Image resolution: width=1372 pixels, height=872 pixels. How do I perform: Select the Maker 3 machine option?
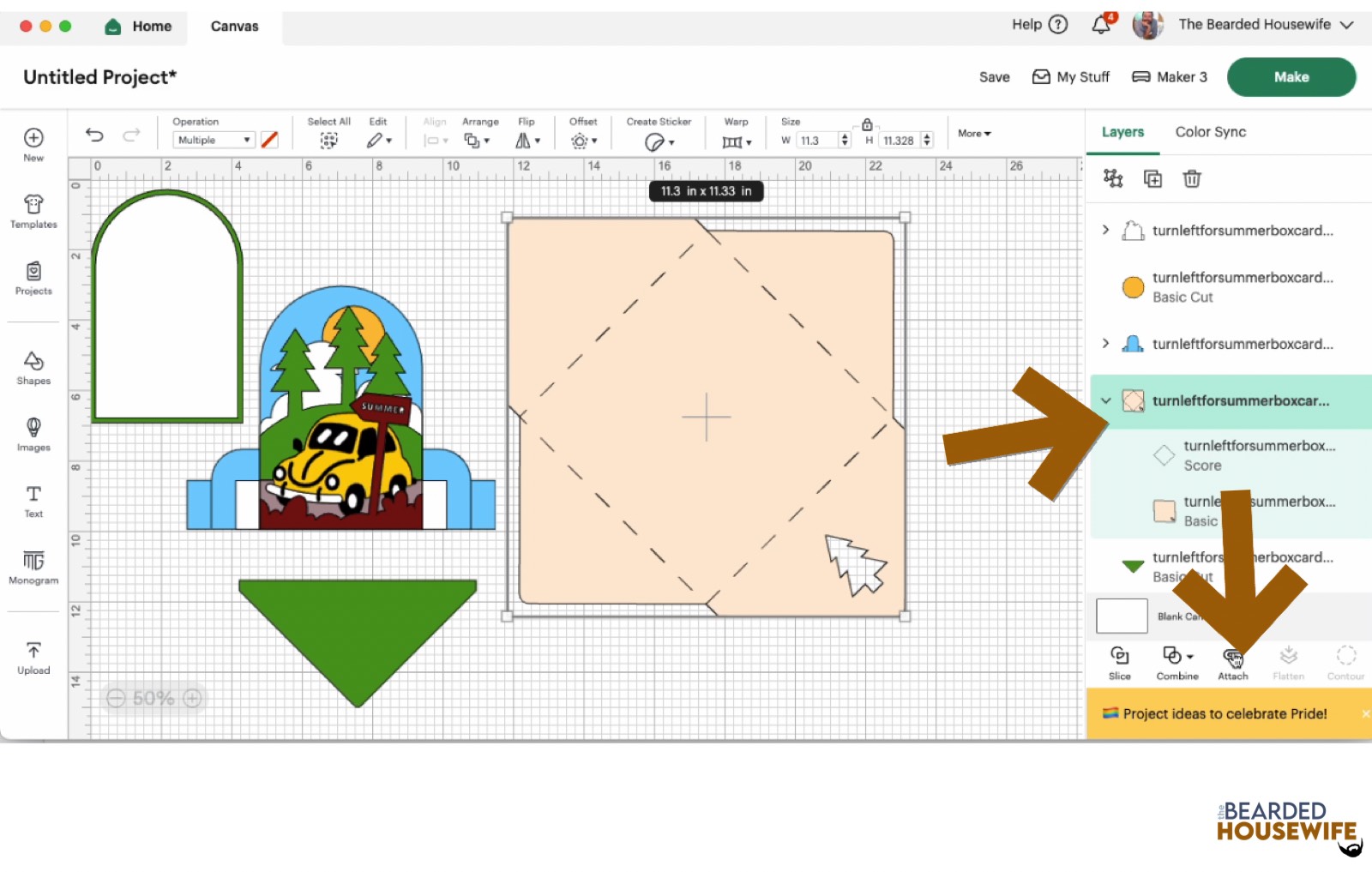point(1170,77)
